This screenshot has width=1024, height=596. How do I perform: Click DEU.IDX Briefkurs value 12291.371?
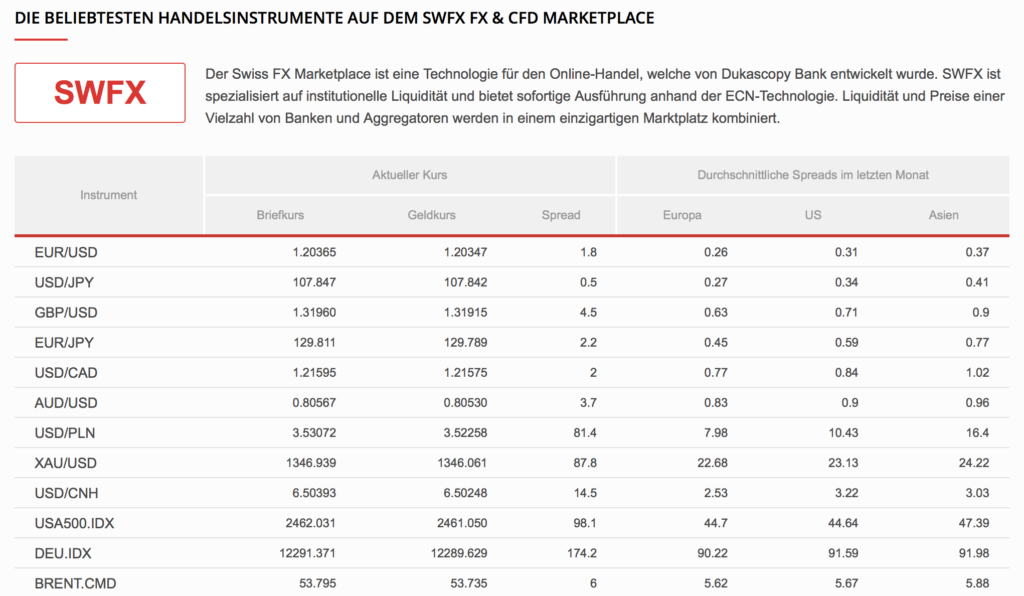tap(308, 552)
